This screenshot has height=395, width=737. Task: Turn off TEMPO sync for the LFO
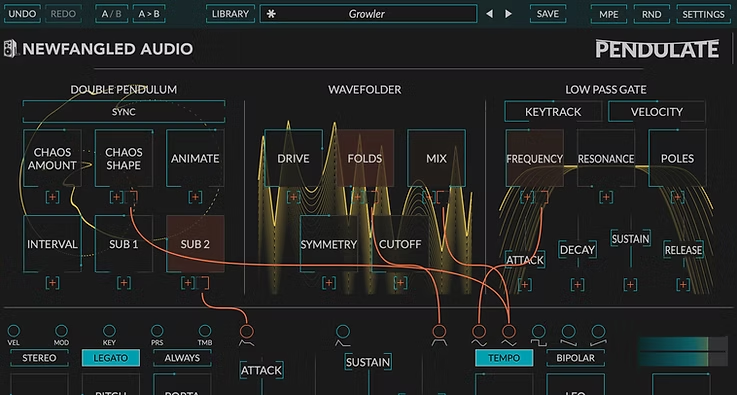point(504,358)
